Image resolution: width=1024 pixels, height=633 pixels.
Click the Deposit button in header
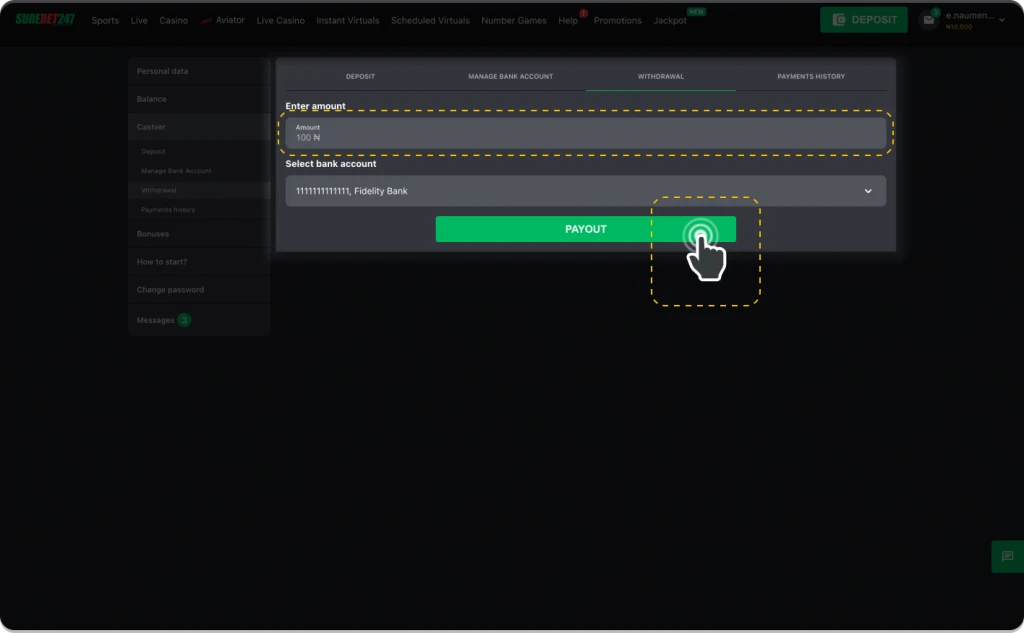tap(864, 20)
